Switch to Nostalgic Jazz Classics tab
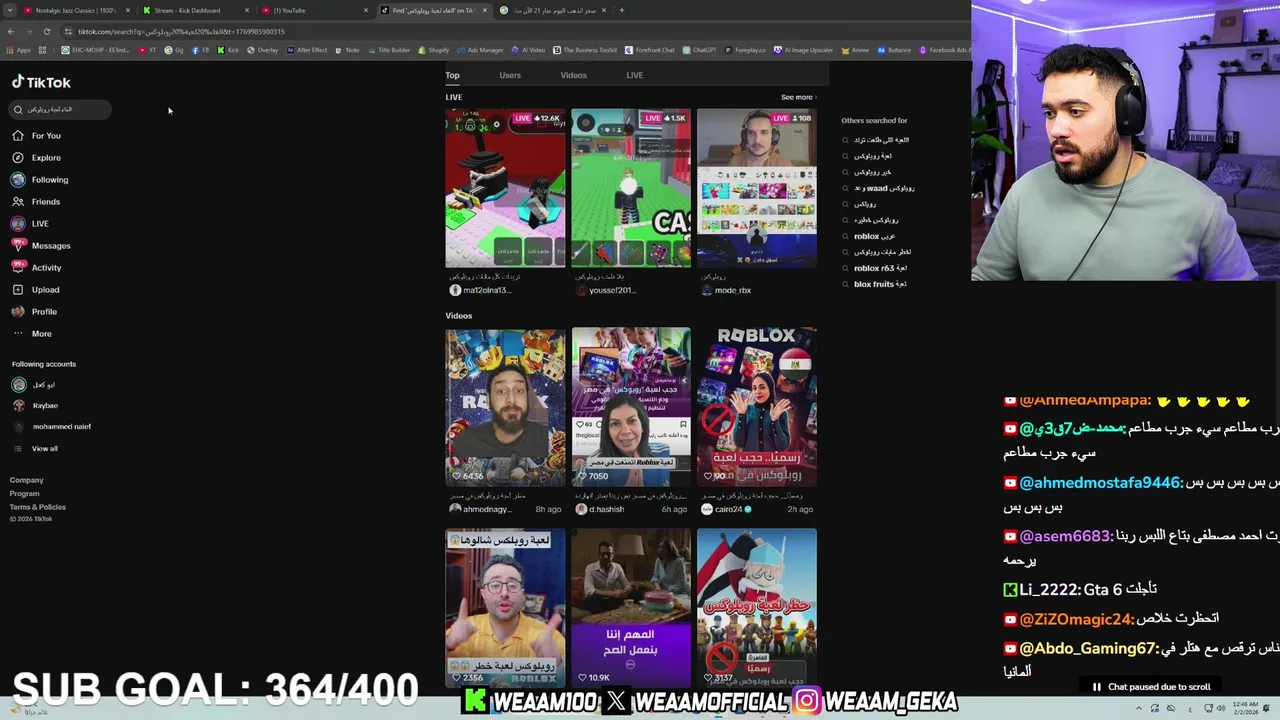This screenshot has width=1280, height=720. click(x=76, y=10)
